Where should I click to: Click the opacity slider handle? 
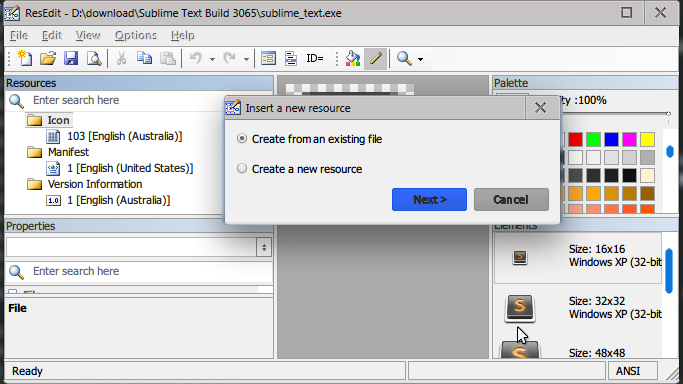pos(668,114)
